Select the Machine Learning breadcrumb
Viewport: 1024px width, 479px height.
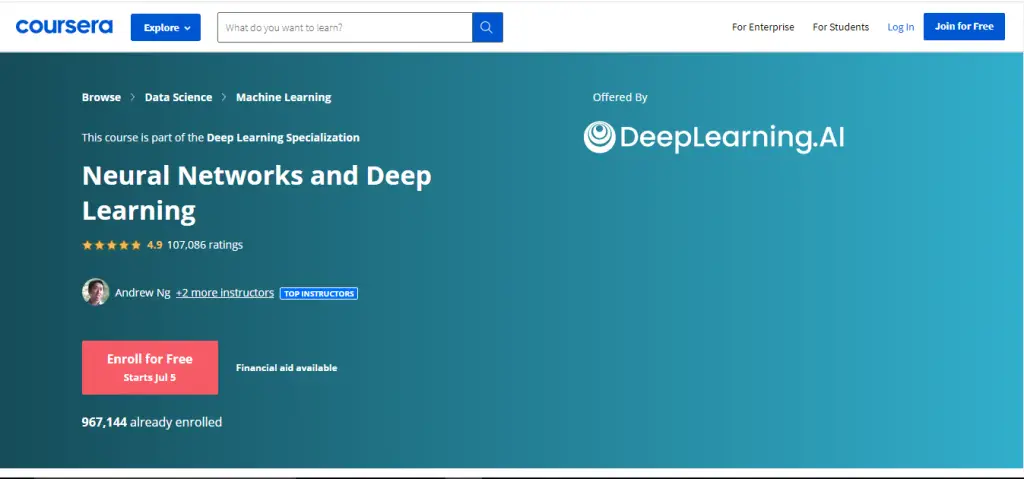(x=283, y=98)
